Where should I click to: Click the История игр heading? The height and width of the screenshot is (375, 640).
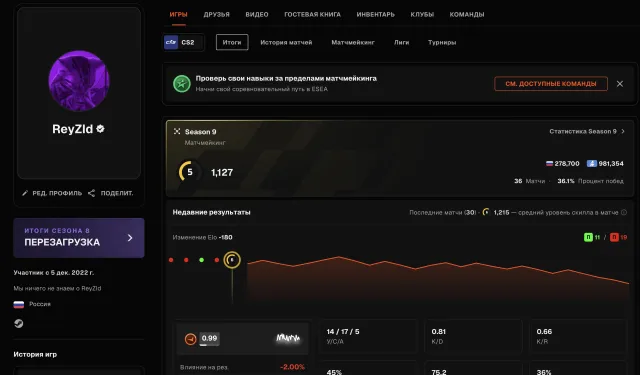click(x=35, y=354)
